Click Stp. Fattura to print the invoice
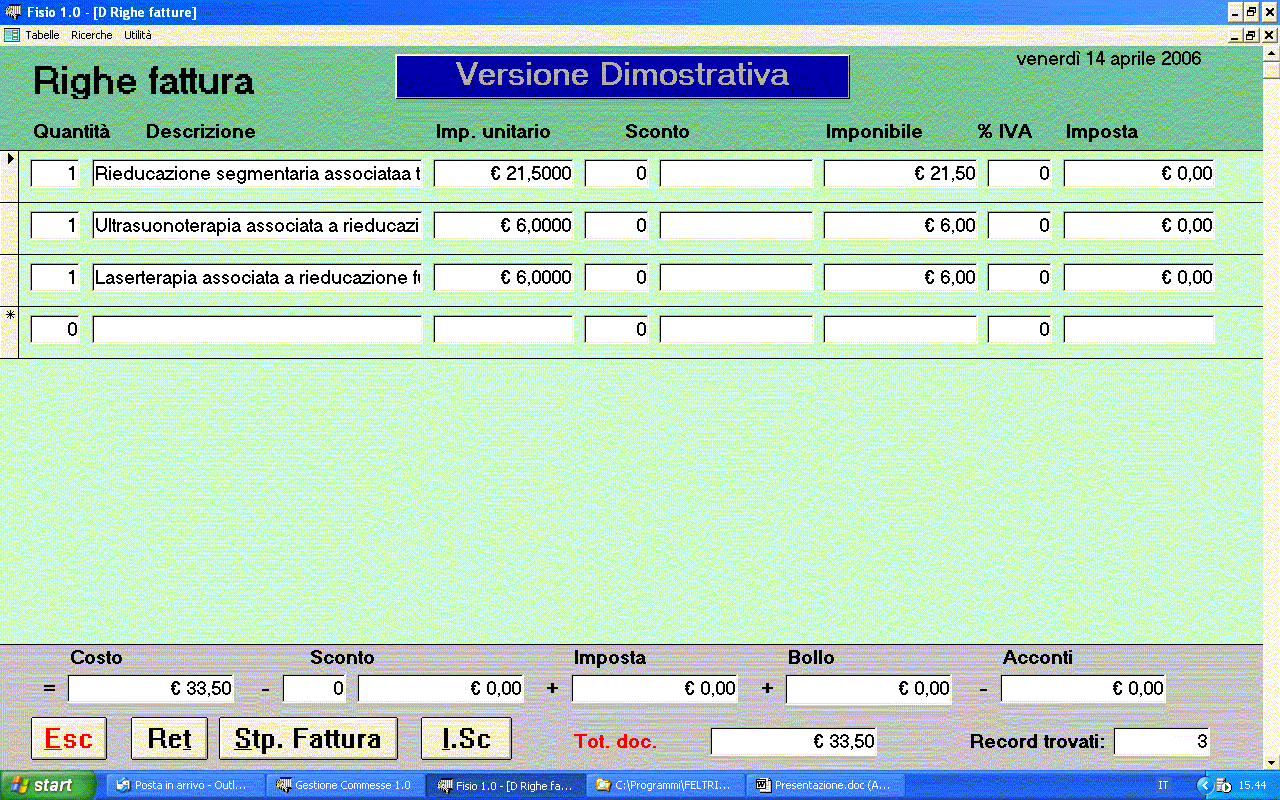Image resolution: width=1280 pixels, height=800 pixels. tap(308, 739)
